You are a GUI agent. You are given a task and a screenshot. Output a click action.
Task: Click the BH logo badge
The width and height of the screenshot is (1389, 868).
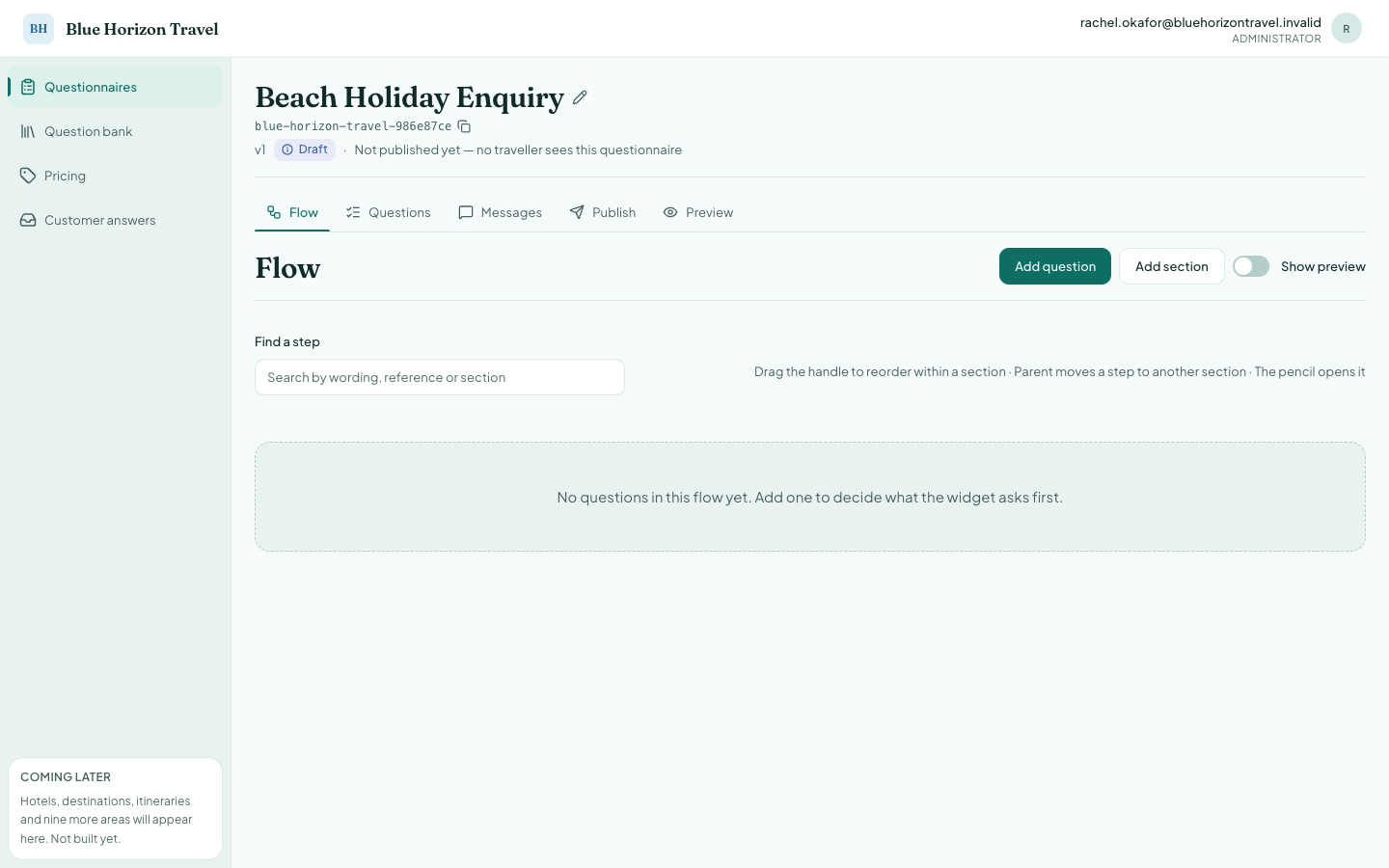coord(39,29)
